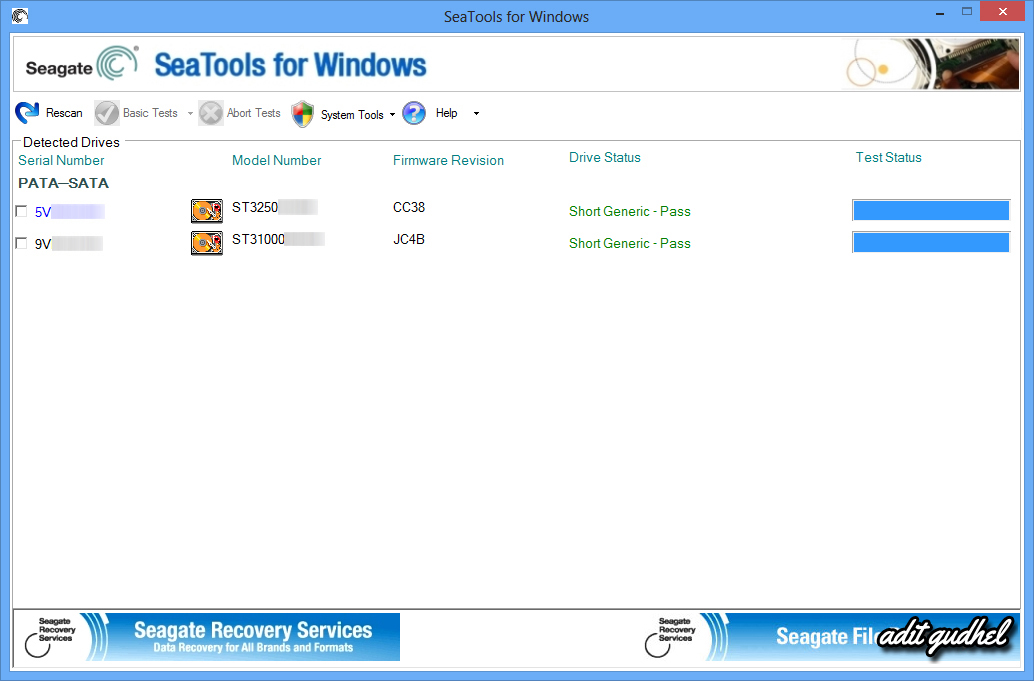This screenshot has width=1034, height=681.
Task: Click firmware revision JC4B
Action: (x=409, y=239)
